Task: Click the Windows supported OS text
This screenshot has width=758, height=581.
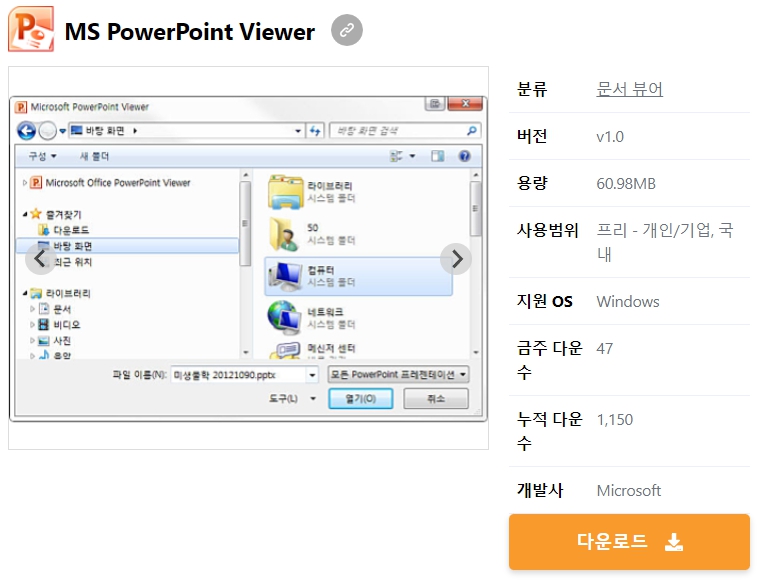Action: (628, 302)
